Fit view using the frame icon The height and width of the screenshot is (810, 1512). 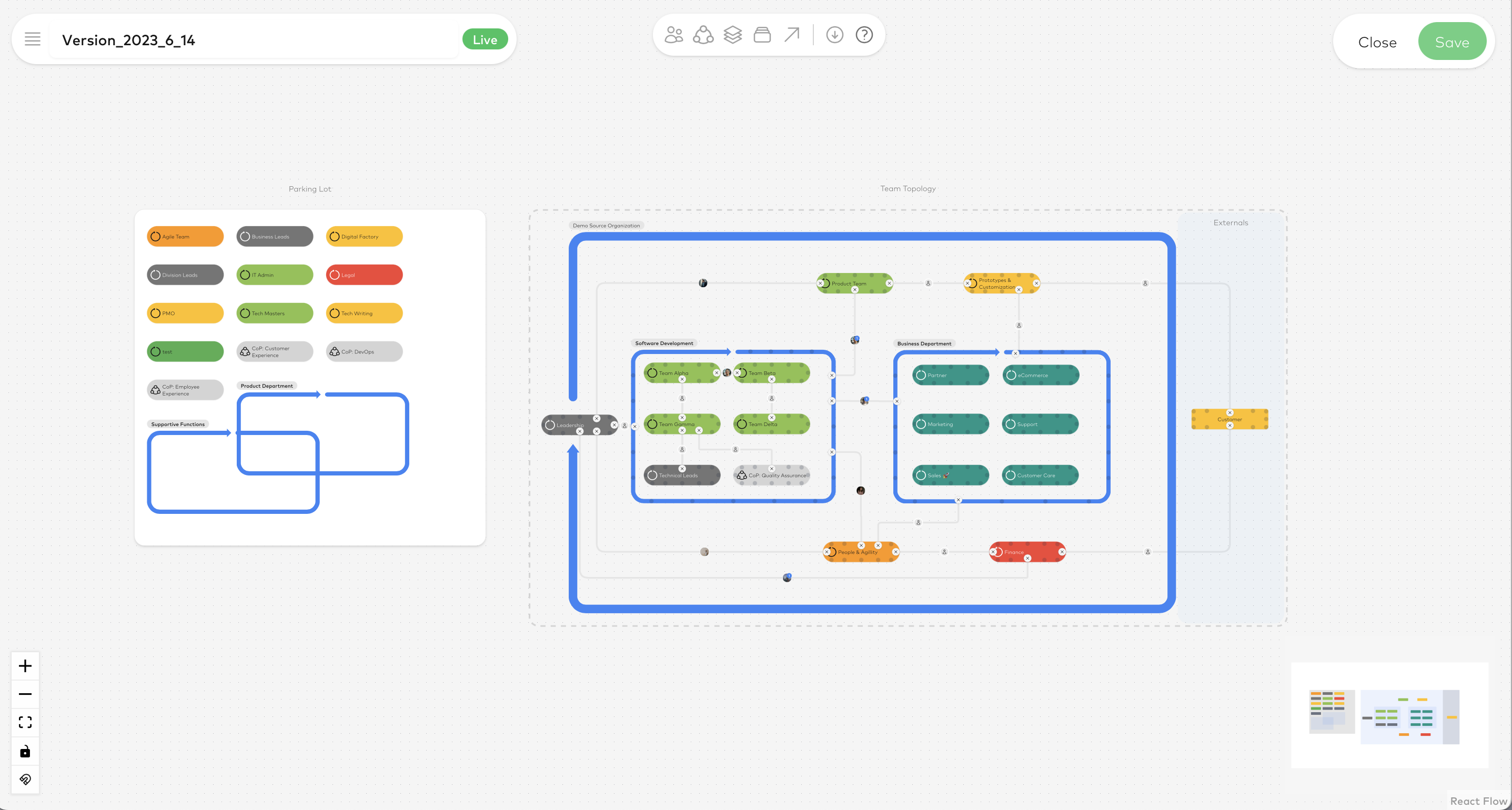[x=25, y=722]
